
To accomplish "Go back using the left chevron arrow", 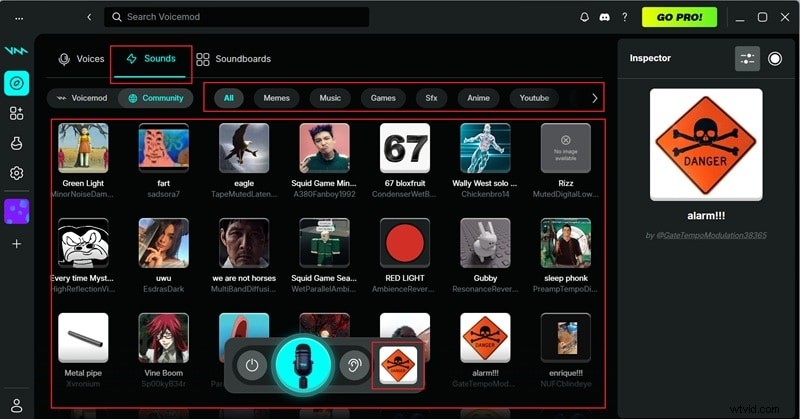I will click(x=89, y=17).
